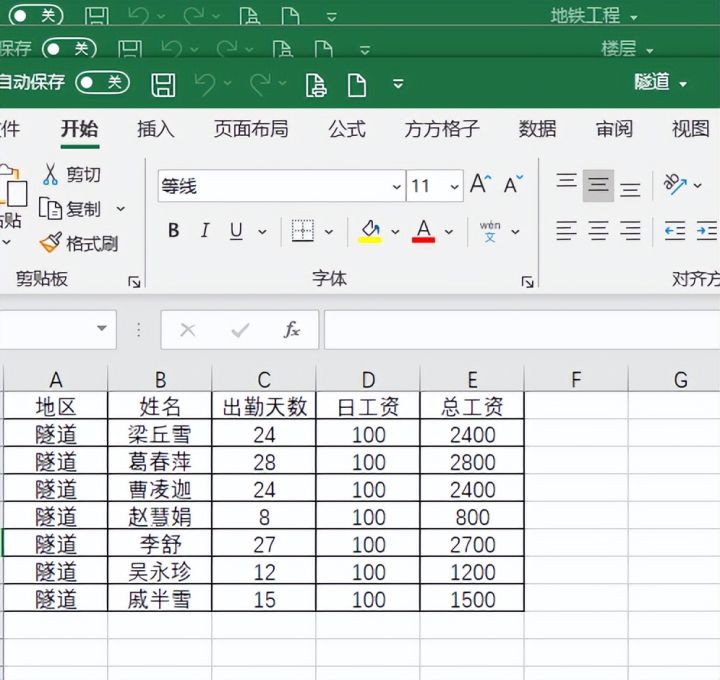Image resolution: width=720 pixels, height=680 pixels.
Task: Toggle 自动保存 switch in 隧道 window
Action: click(x=102, y=83)
